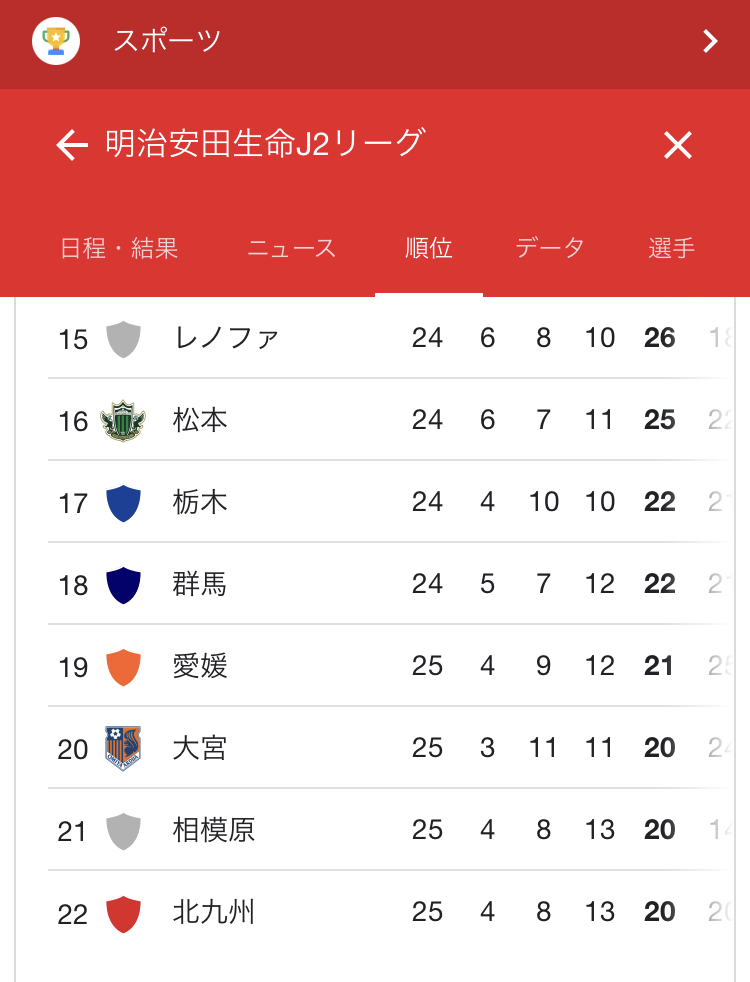Screen dimensions: 750x982
Task: Open the 大宮 team name link
Action: click(200, 748)
